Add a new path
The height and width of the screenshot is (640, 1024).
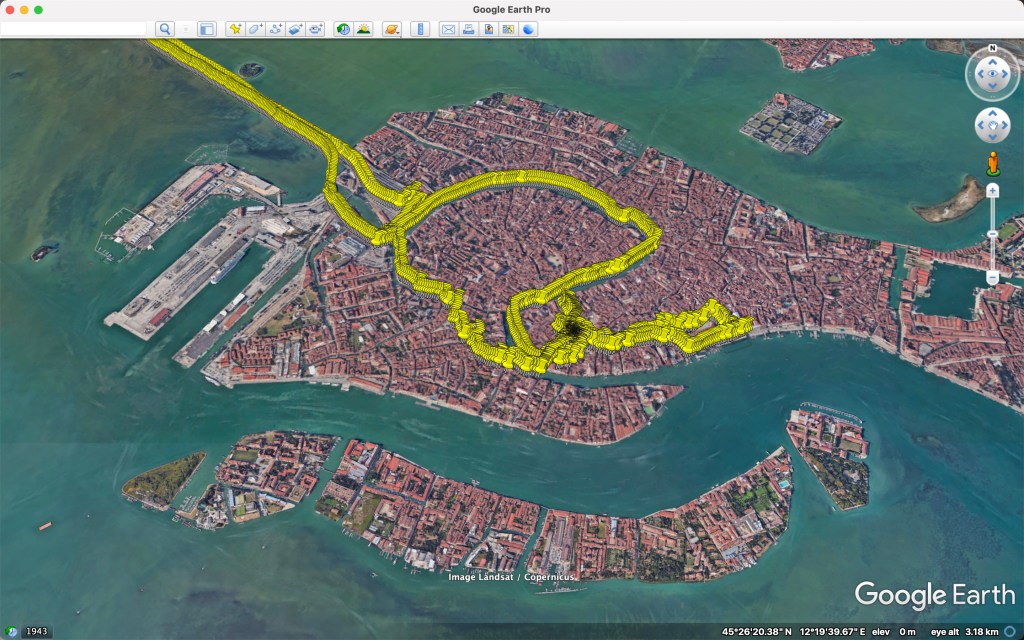pos(275,29)
